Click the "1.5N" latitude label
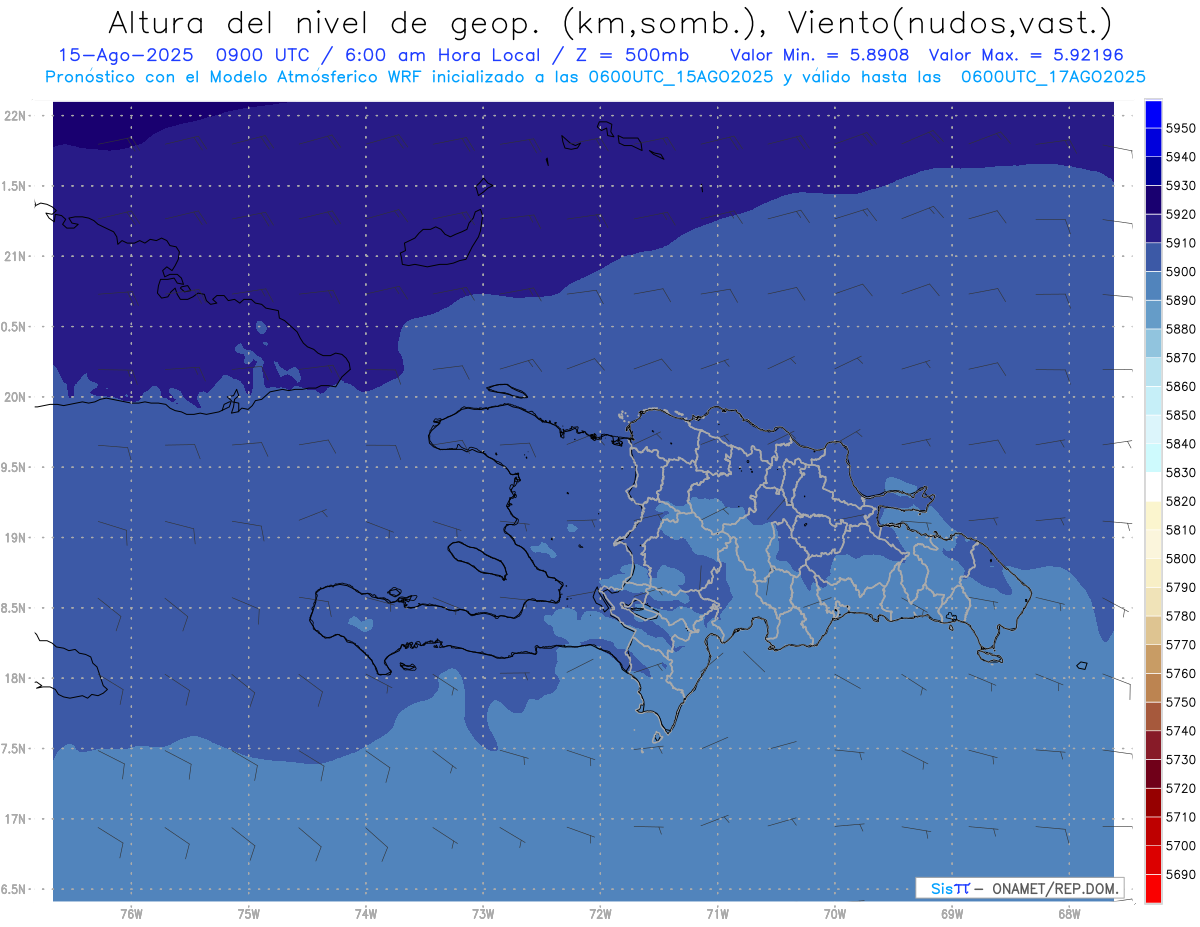 pyautogui.click(x=14, y=186)
